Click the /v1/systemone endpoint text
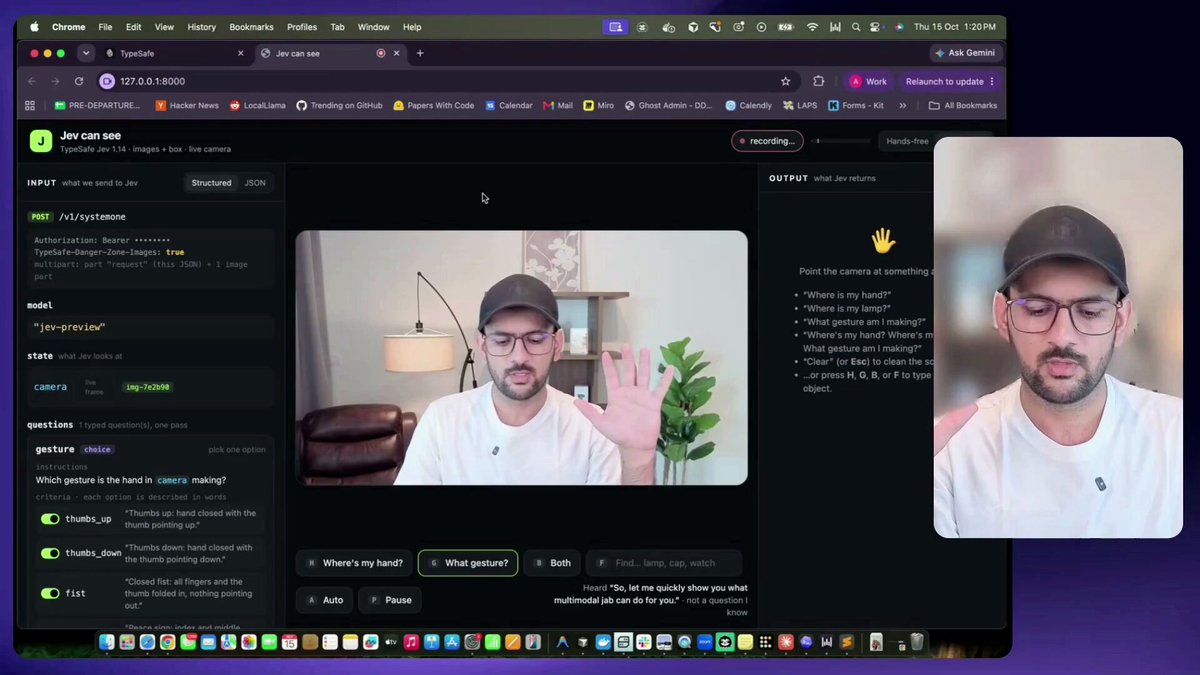This screenshot has width=1200, height=675. pos(92,217)
